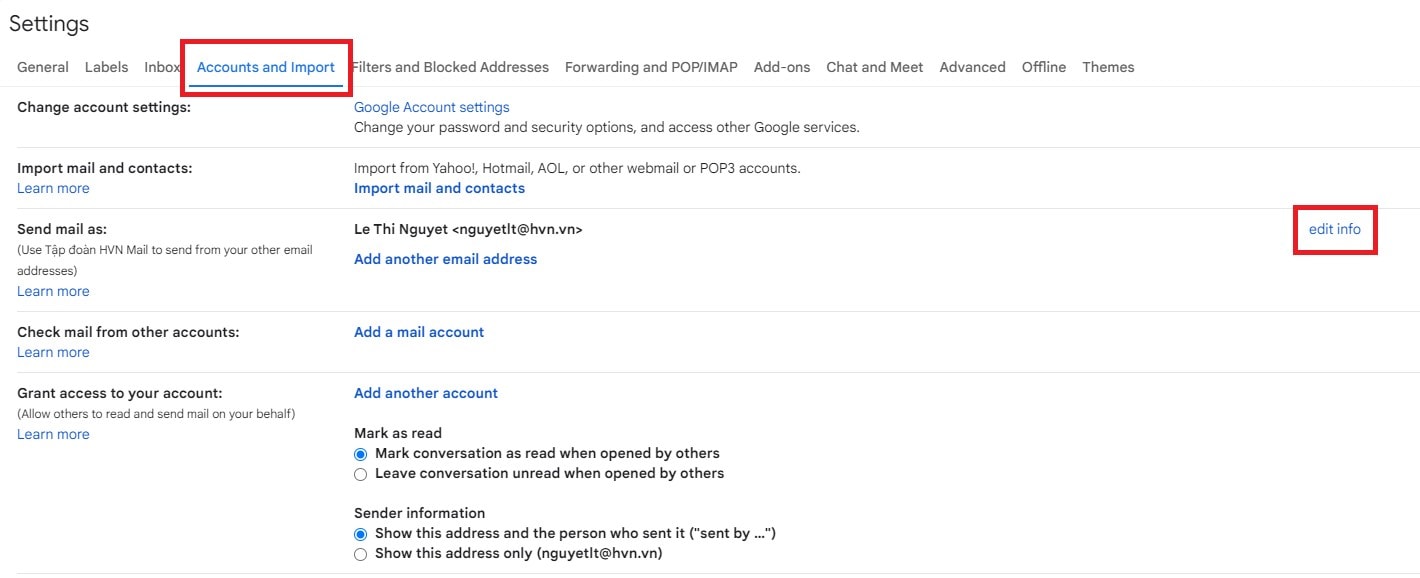Click edit info for Le Thi Nguyet
The height and width of the screenshot is (578, 1420).
(x=1334, y=229)
